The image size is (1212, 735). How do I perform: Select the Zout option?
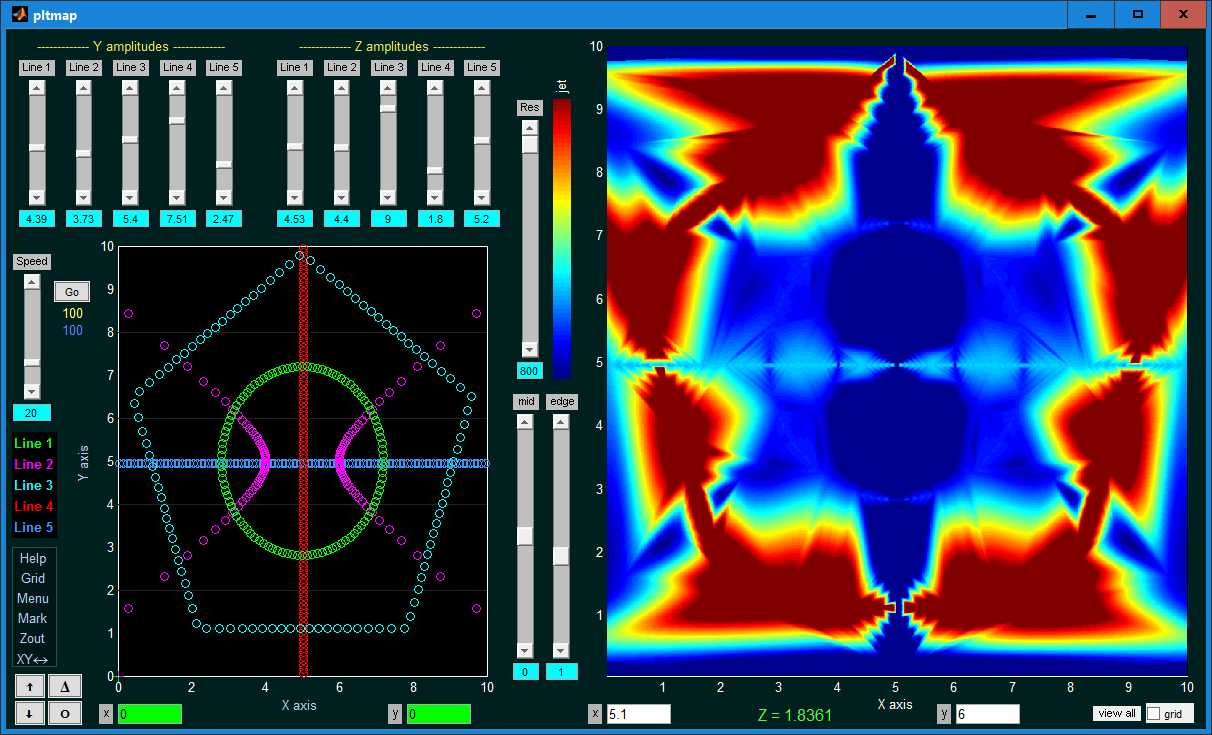(33, 638)
